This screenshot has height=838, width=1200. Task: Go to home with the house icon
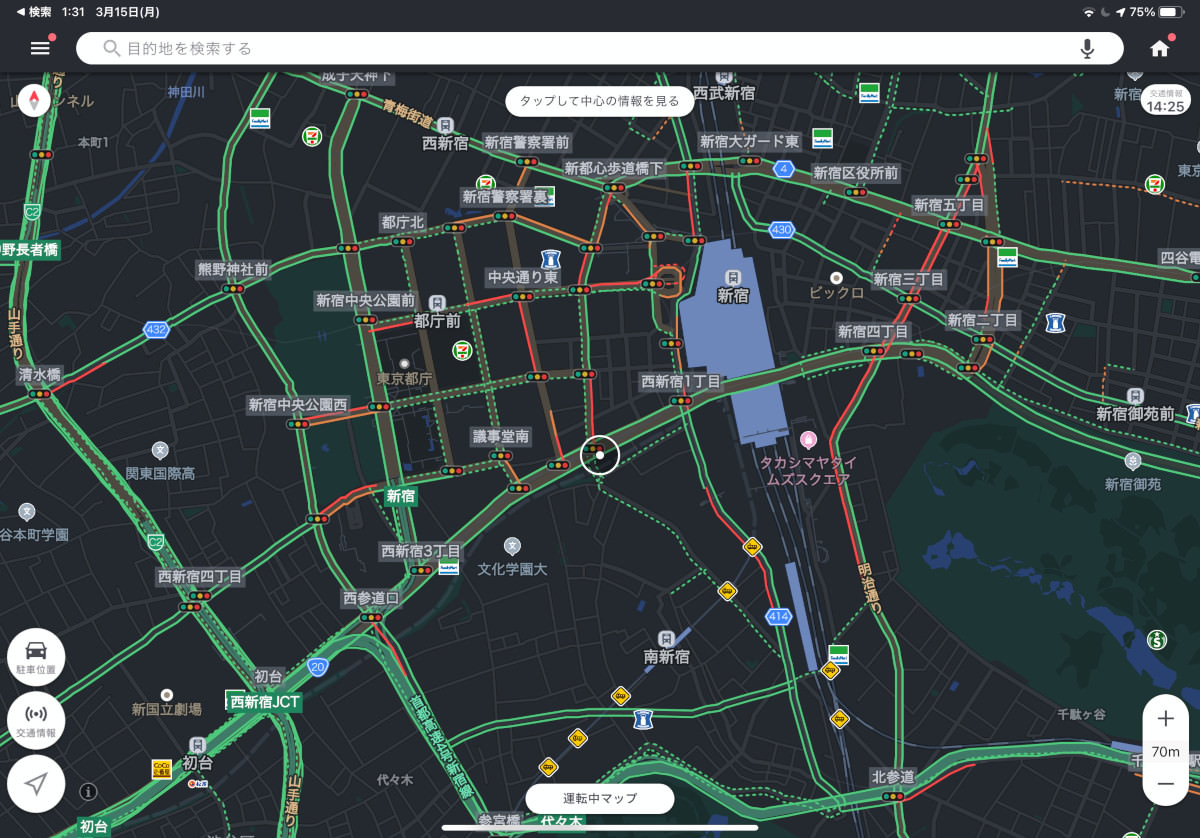click(x=1160, y=48)
